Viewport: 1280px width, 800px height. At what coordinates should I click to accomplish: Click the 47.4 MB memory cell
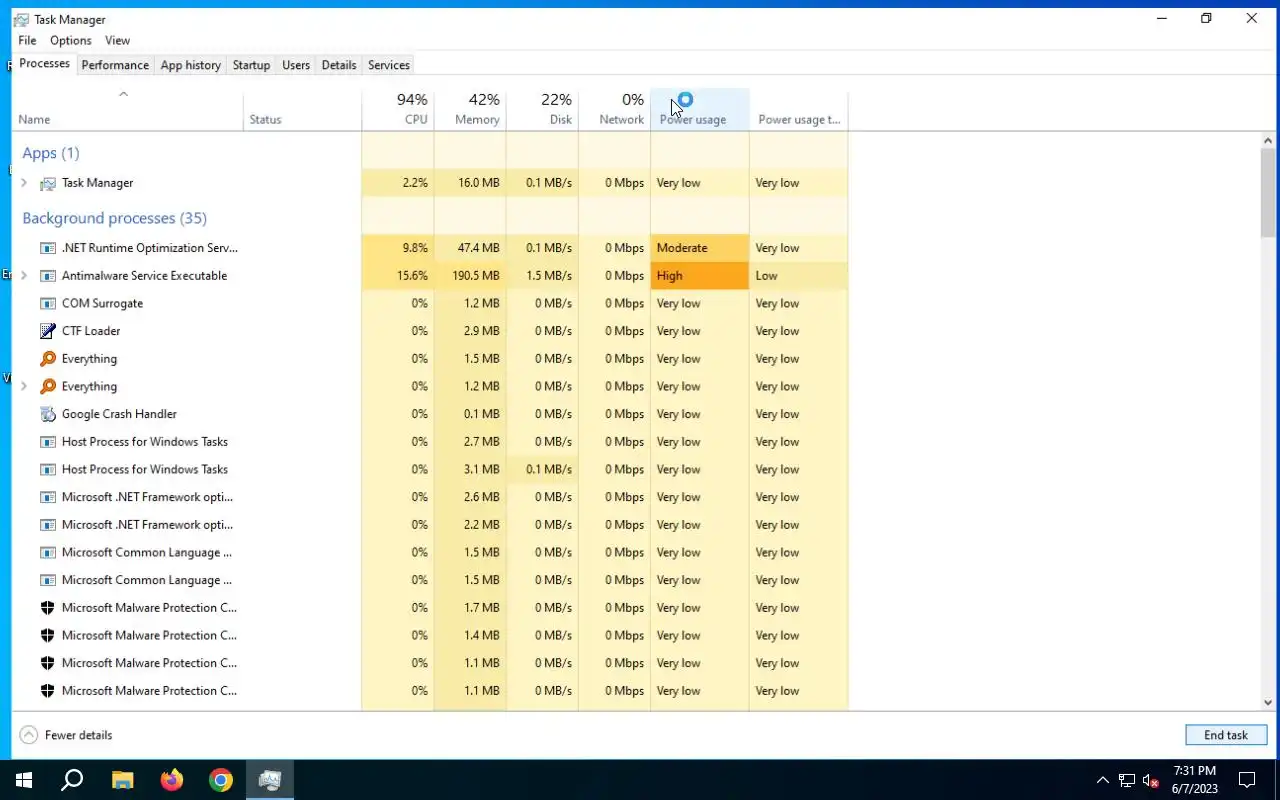(x=470, y=248)
